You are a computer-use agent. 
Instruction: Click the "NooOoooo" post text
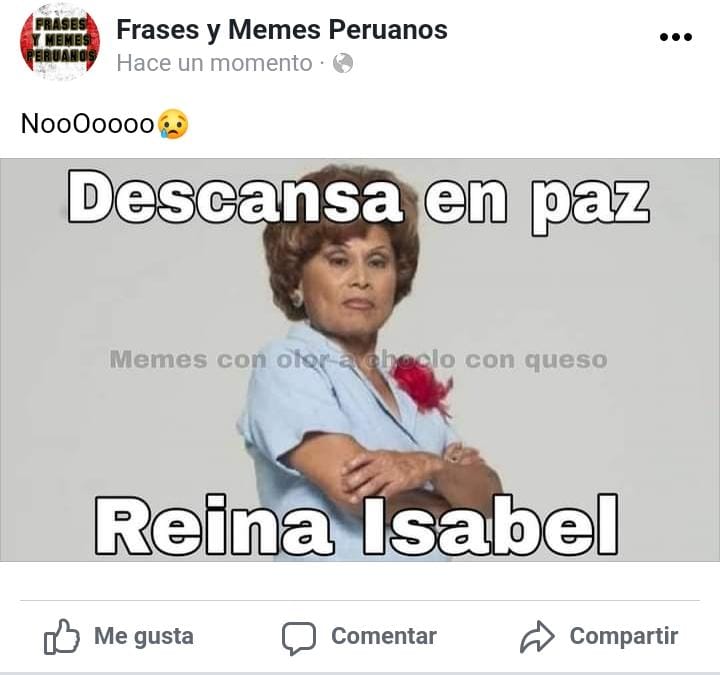pos(87,124)
